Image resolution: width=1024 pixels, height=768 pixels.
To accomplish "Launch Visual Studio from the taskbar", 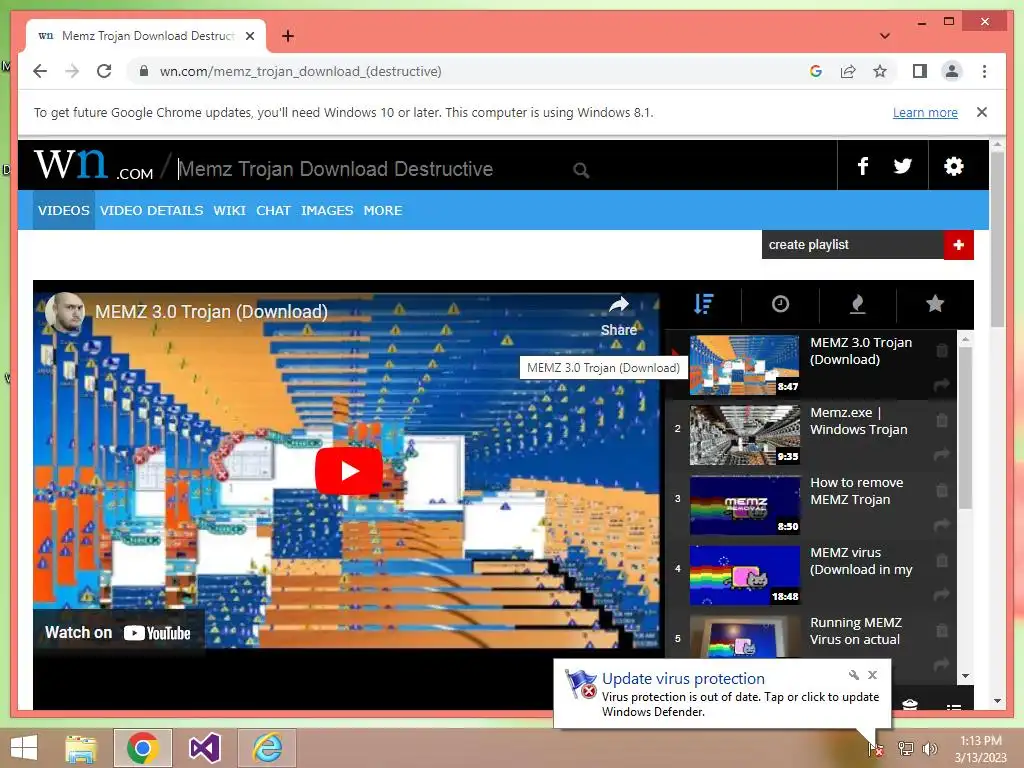I will click(x=204, y=748).
